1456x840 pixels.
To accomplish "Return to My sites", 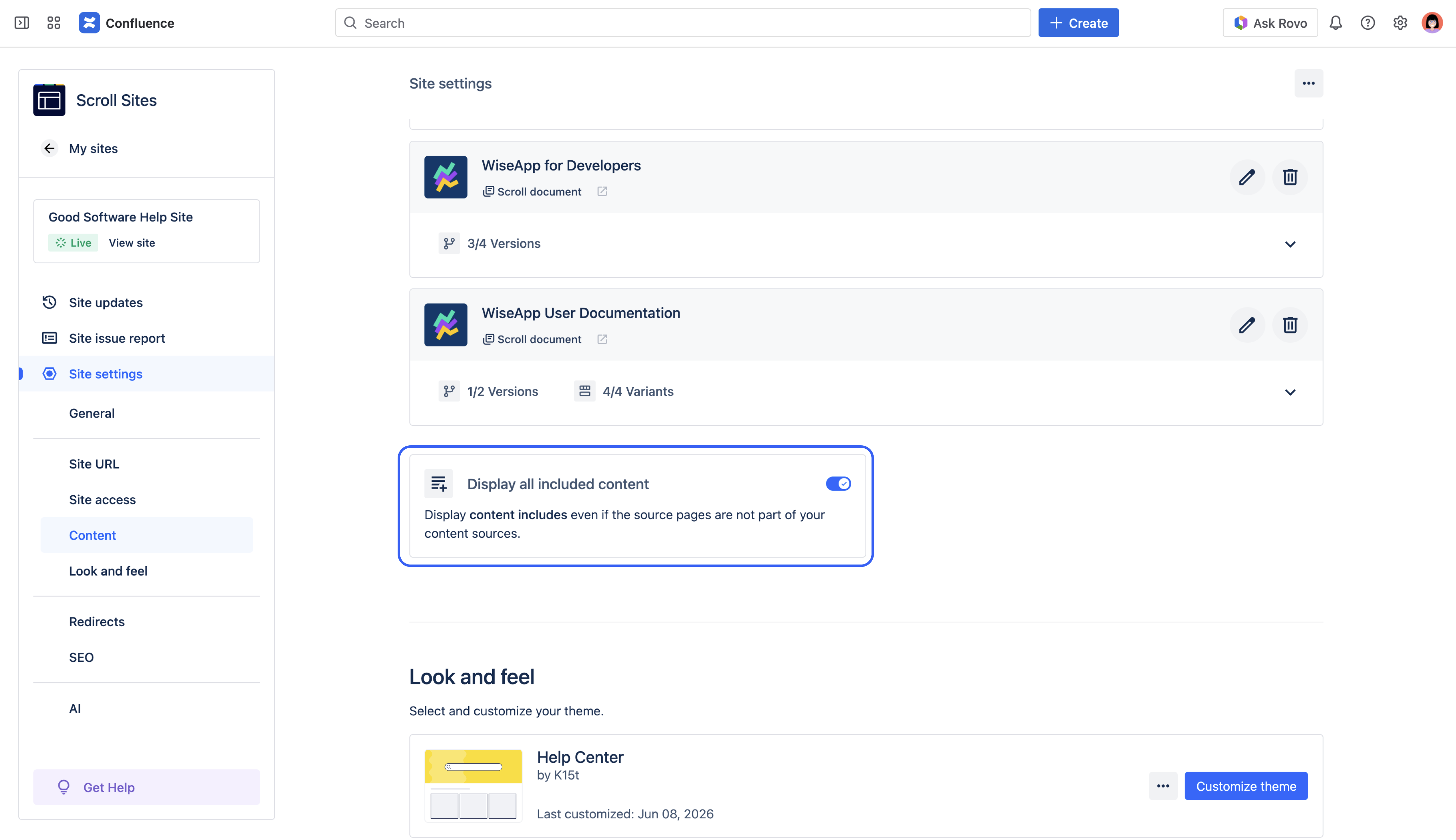I will [x=93, y=148].
